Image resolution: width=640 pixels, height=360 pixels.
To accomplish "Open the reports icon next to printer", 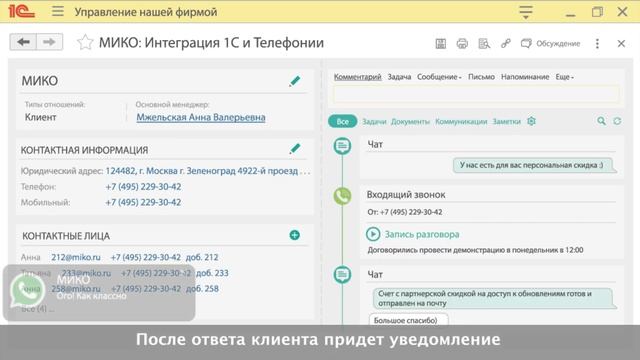I will tap(484, 43).
